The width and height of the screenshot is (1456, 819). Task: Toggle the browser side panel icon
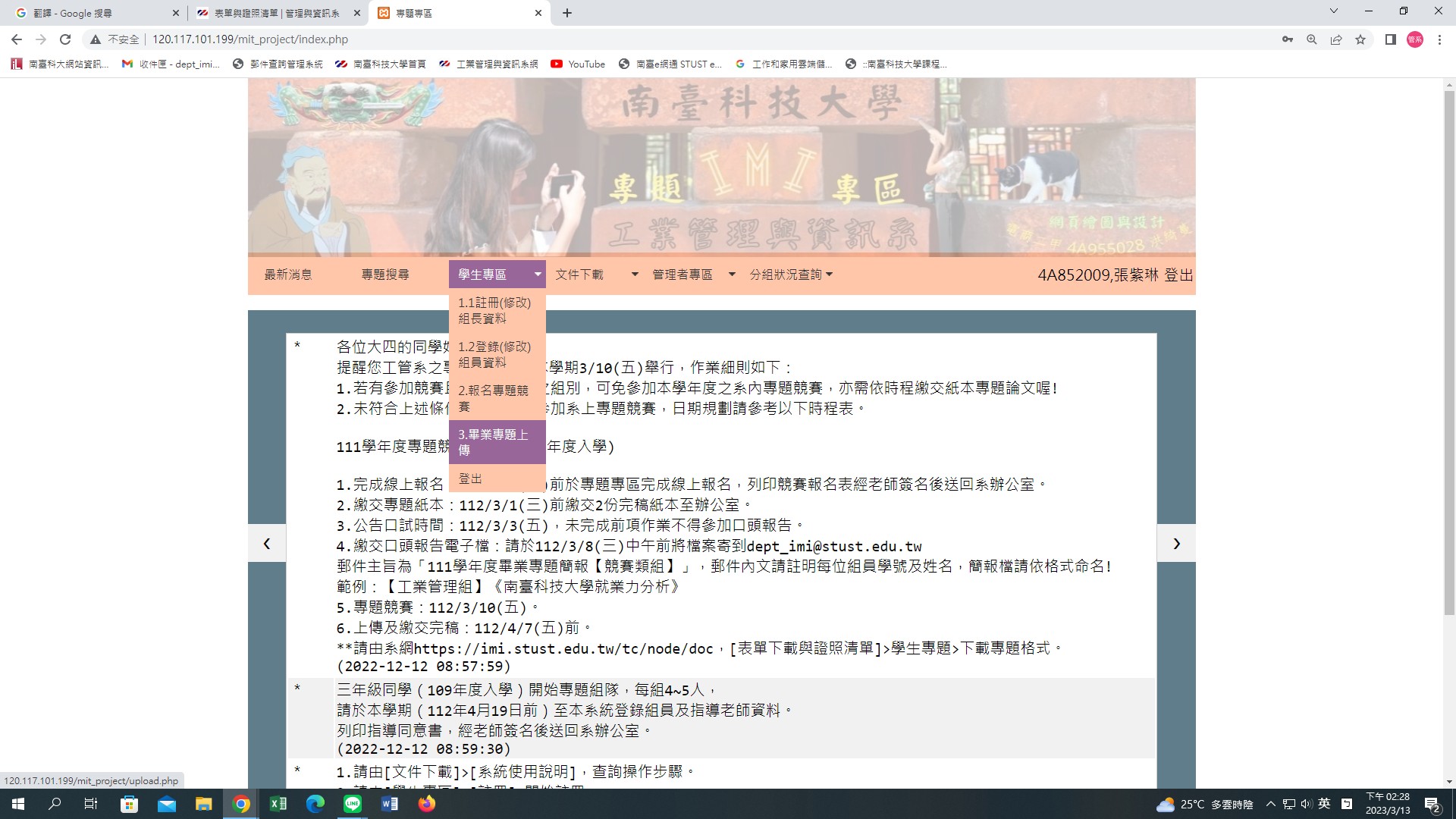click(1390, 39)
